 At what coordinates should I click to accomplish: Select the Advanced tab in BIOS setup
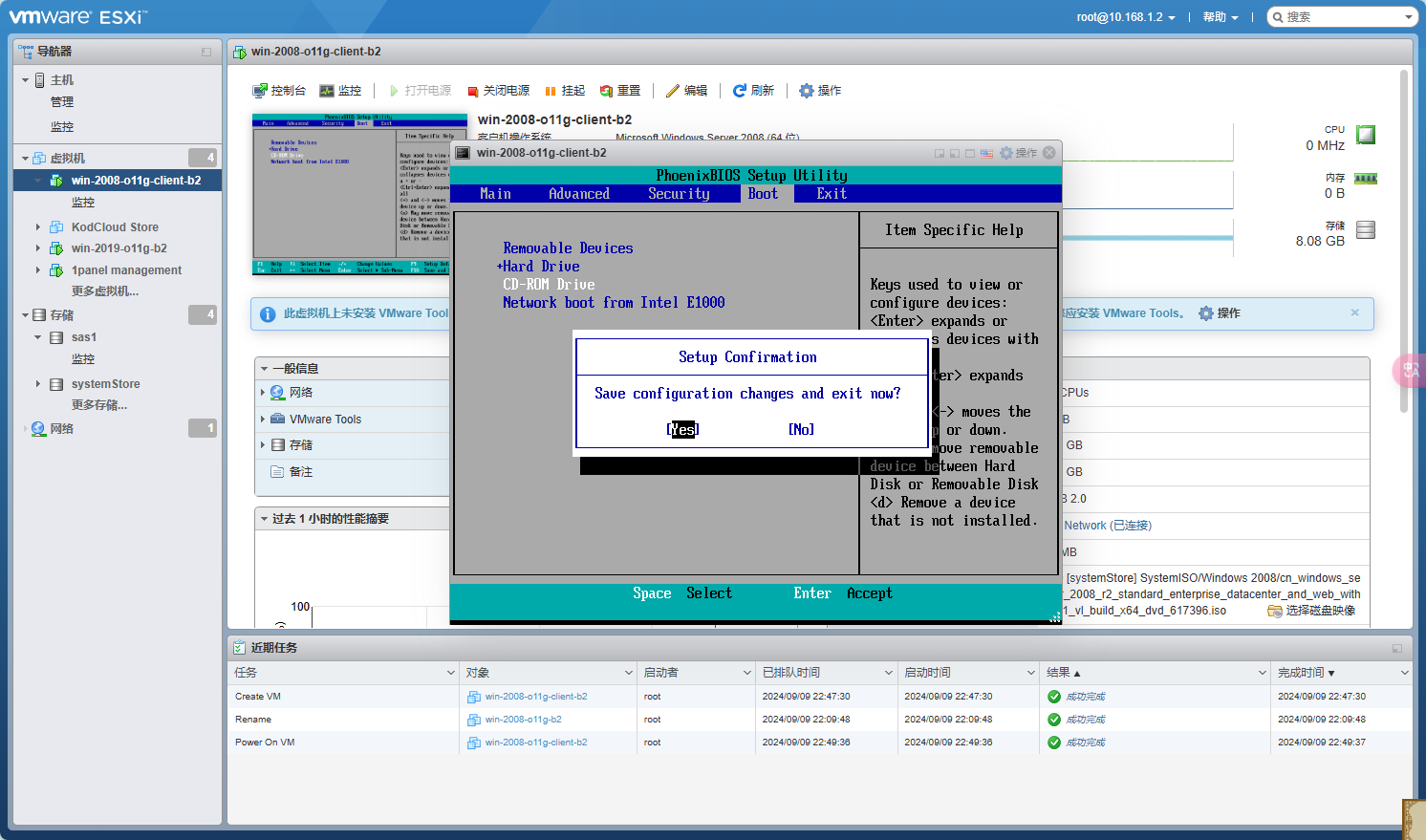pos(579,194)
